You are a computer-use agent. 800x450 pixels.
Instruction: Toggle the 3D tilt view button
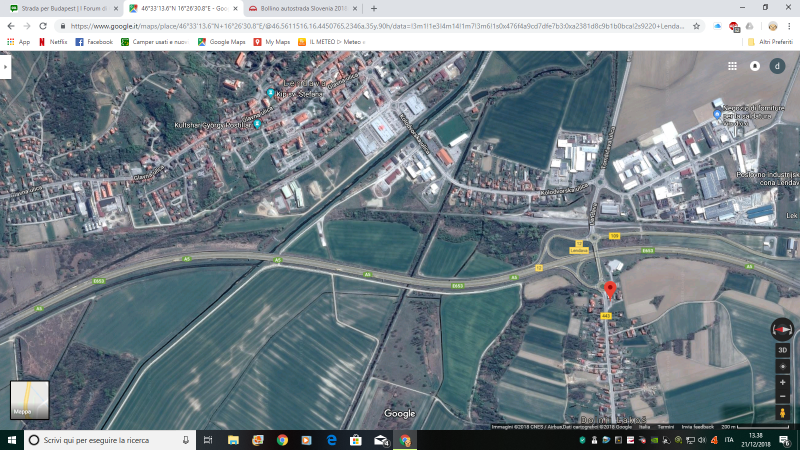pyautogui.click(x=782, y=350)
